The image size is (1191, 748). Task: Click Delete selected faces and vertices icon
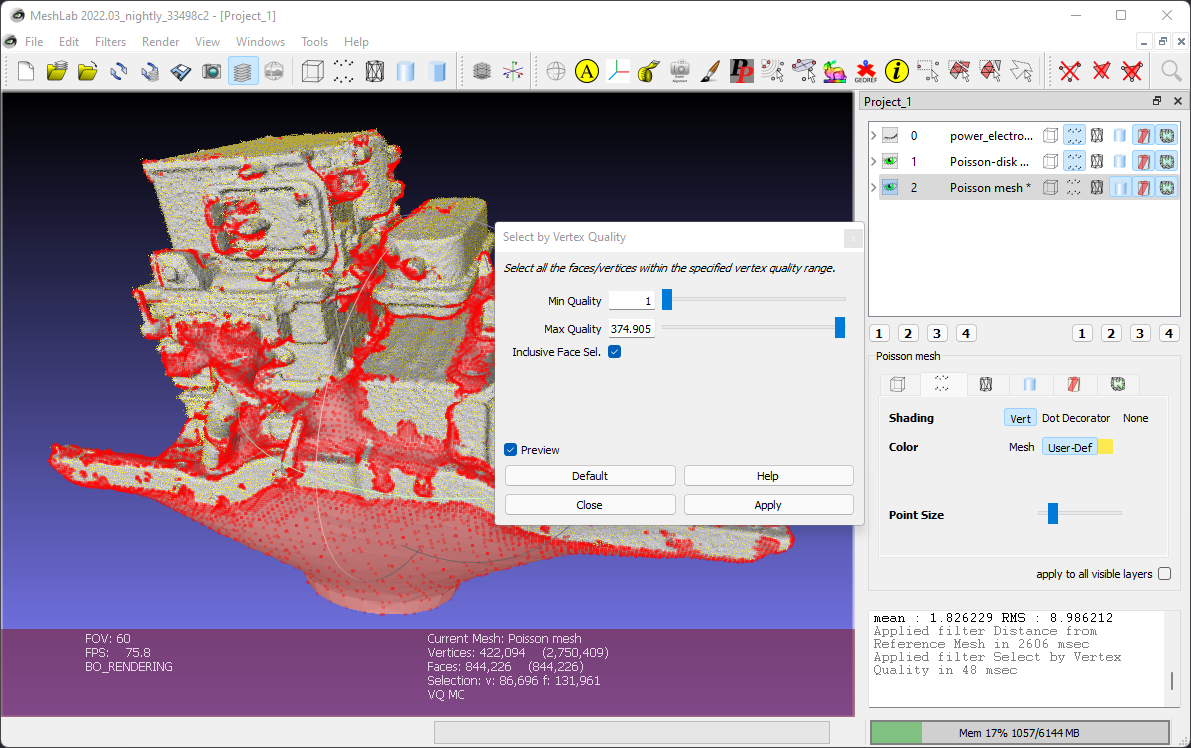1132,71
